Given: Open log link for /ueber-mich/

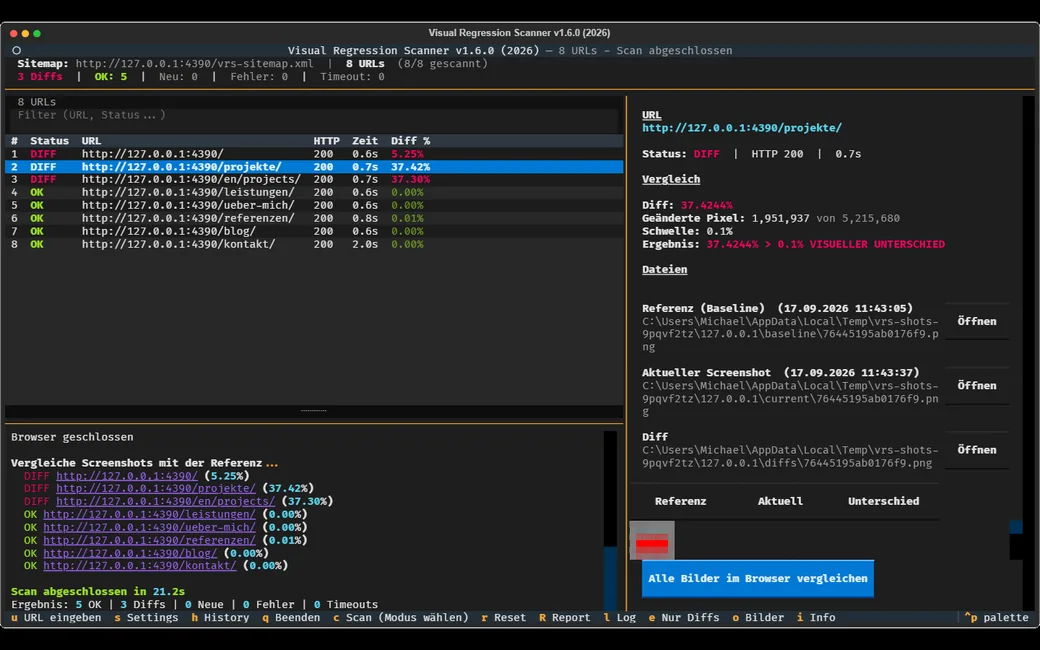Looking at the screenshot, I should [149, 527].
